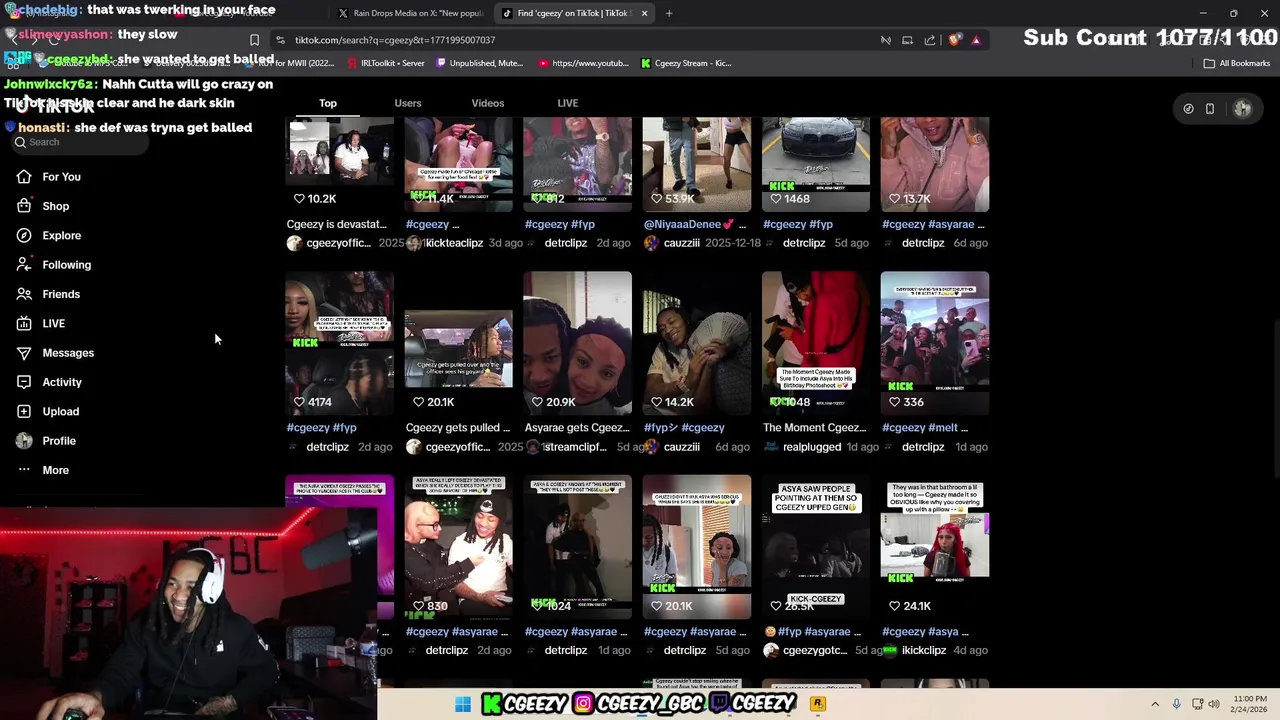Open the video thumbnail with 53.9K likes

click(697, 164)
